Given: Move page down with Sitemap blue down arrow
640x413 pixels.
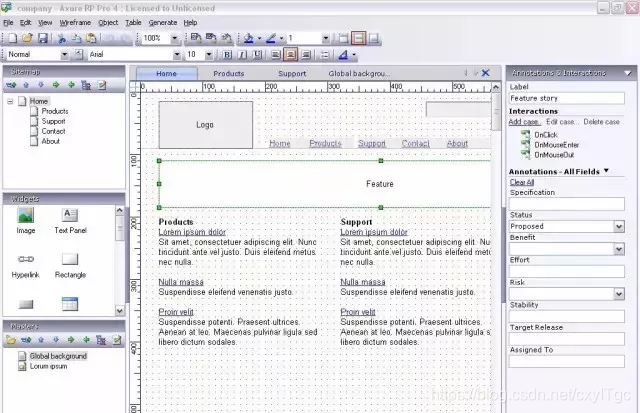Looking at the screenshot, I should 41,85.
